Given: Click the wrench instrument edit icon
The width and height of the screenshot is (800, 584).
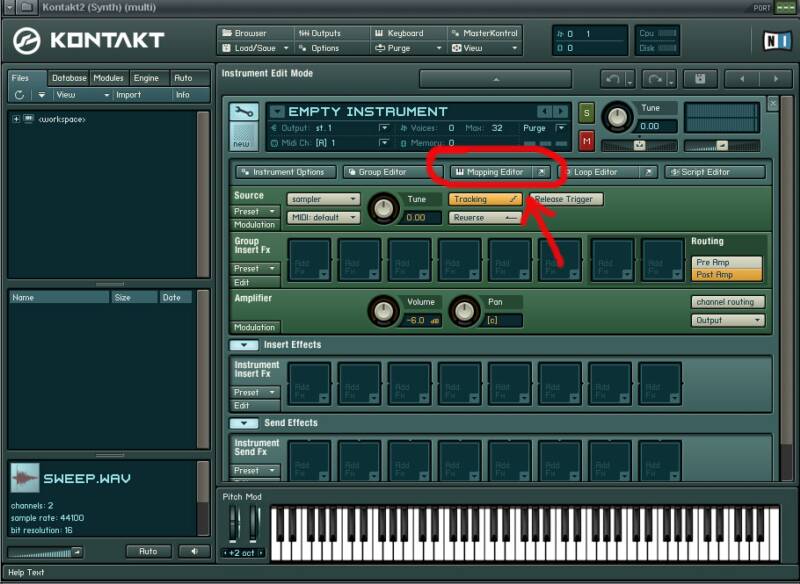Looking at the screenshot, I should pyautogui.click(x=243, y=112).
